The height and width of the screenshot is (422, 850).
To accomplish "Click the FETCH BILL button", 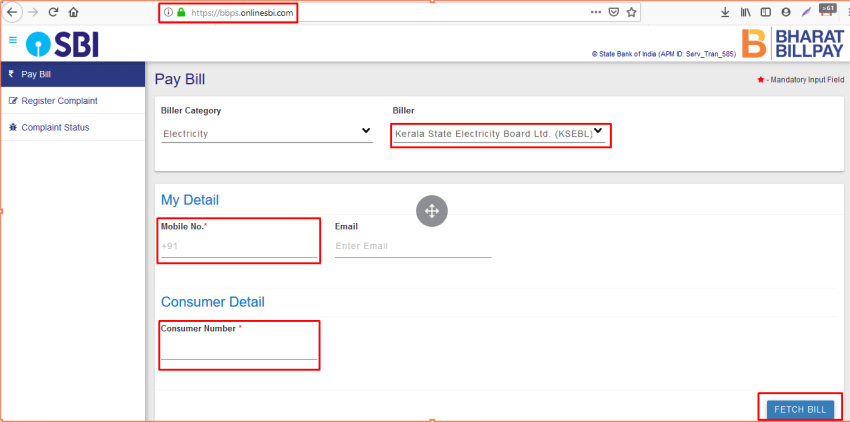I will click(800, 410).
